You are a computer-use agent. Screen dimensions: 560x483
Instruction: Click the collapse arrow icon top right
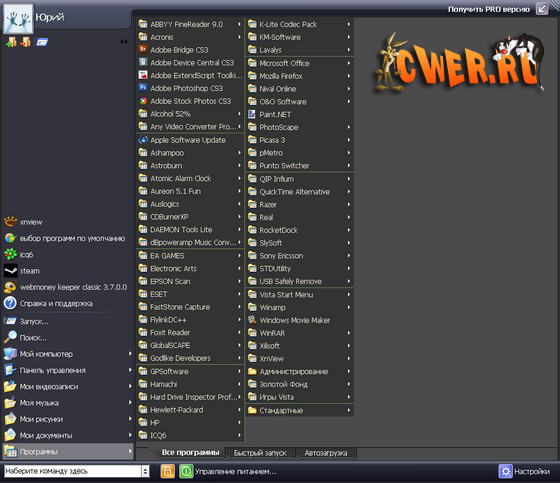(x=541, y=9)
